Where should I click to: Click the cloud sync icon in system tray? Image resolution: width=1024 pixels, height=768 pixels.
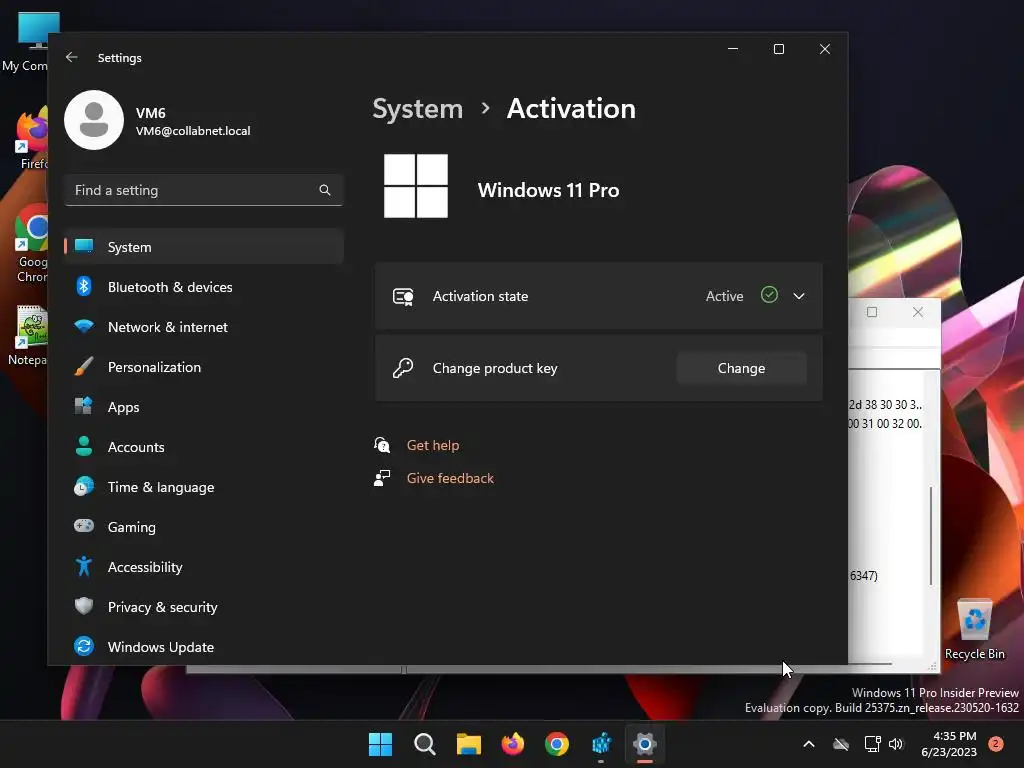point(841,744)
